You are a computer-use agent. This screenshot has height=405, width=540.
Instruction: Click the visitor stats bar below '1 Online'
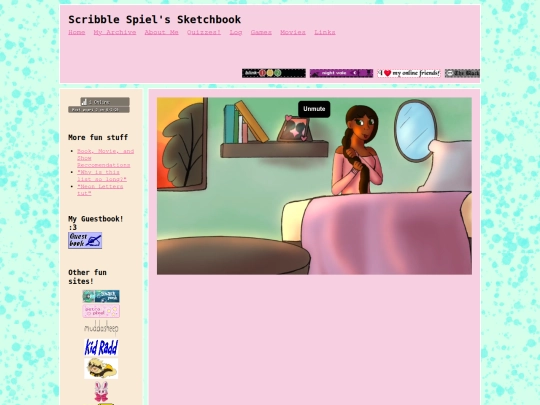99,110
